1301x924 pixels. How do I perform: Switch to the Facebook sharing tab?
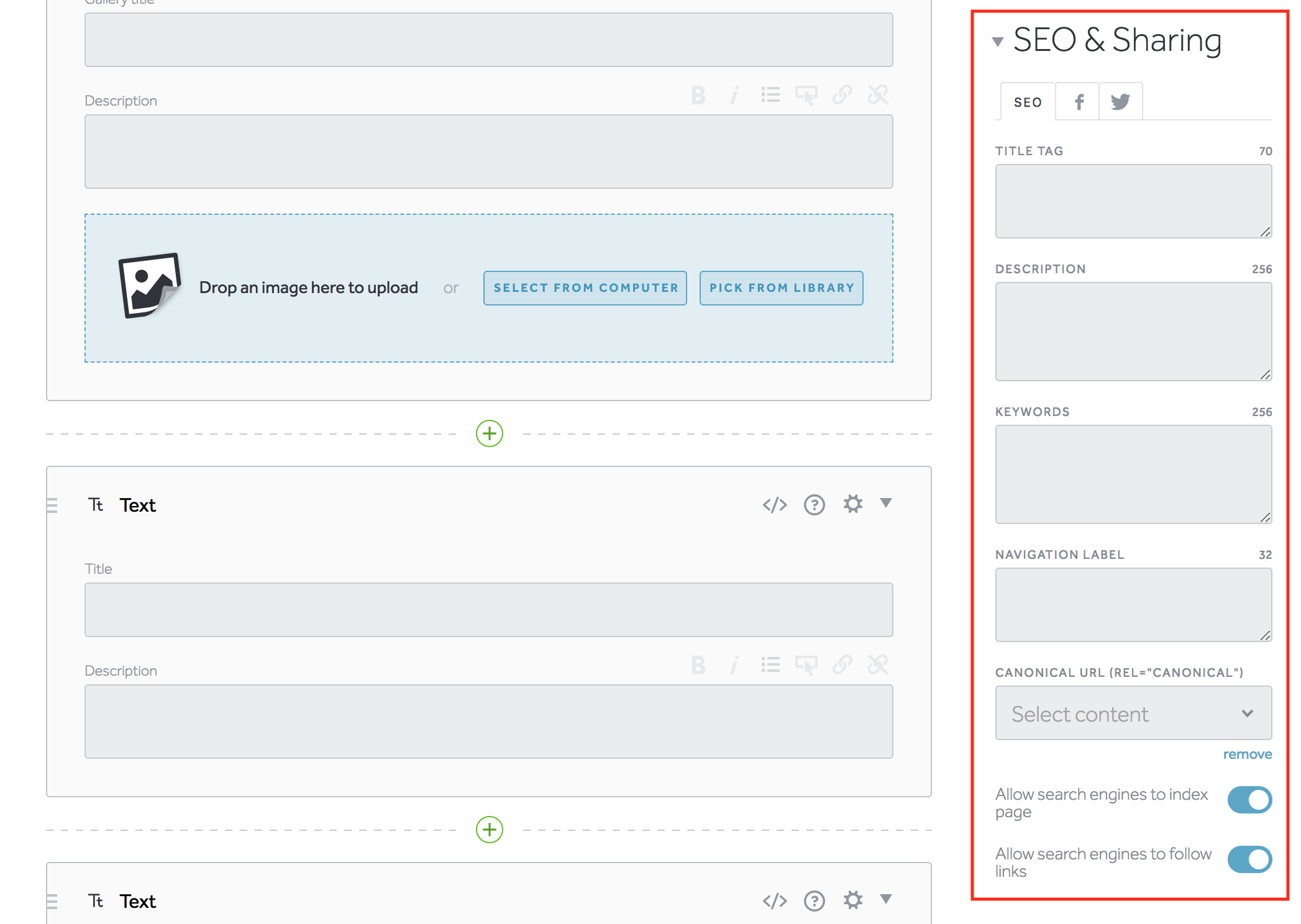pyautogui.click(x=1078, y=102)
